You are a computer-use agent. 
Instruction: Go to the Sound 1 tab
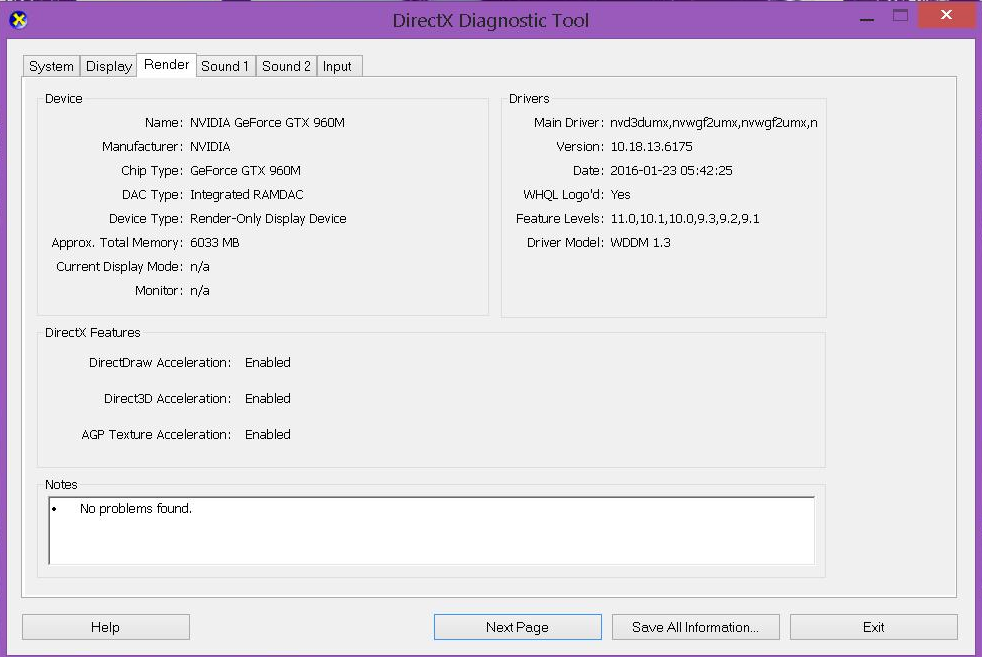pos(225,66)
